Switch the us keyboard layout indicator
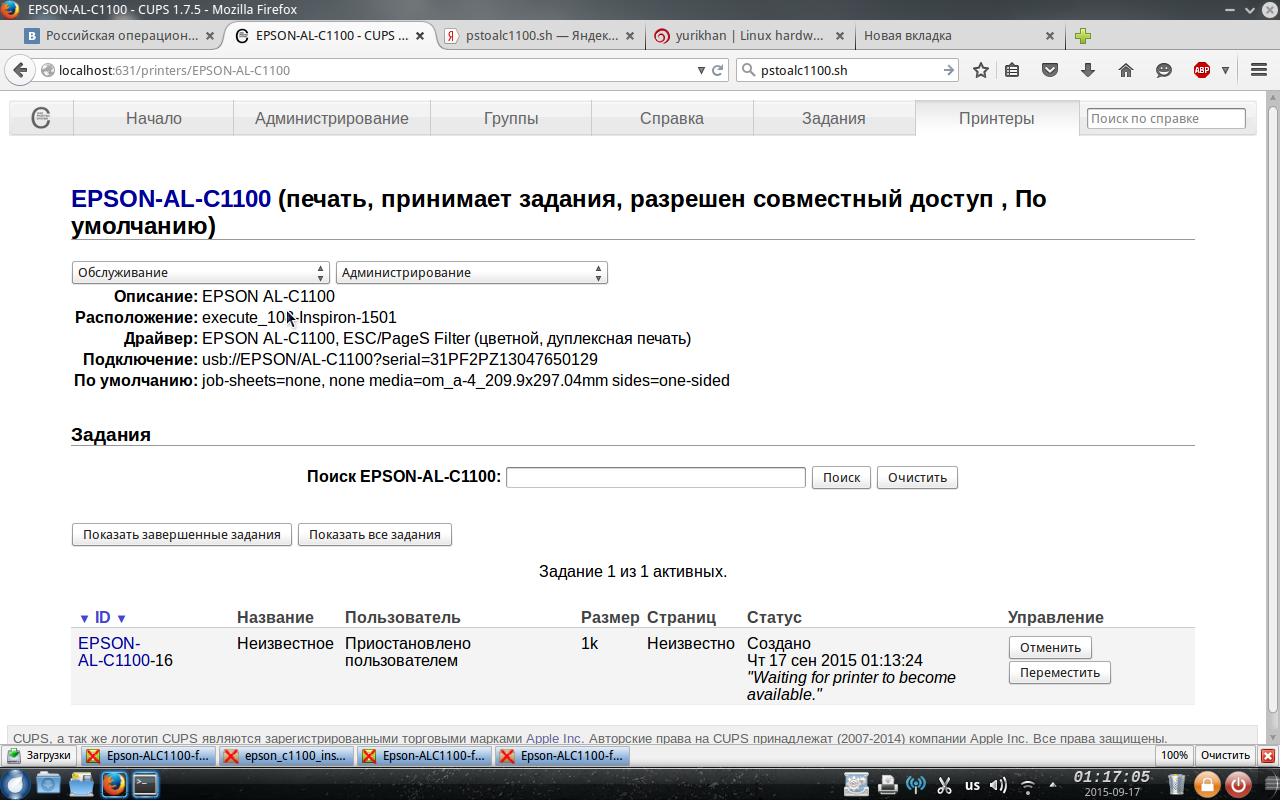 coord(971,785)
